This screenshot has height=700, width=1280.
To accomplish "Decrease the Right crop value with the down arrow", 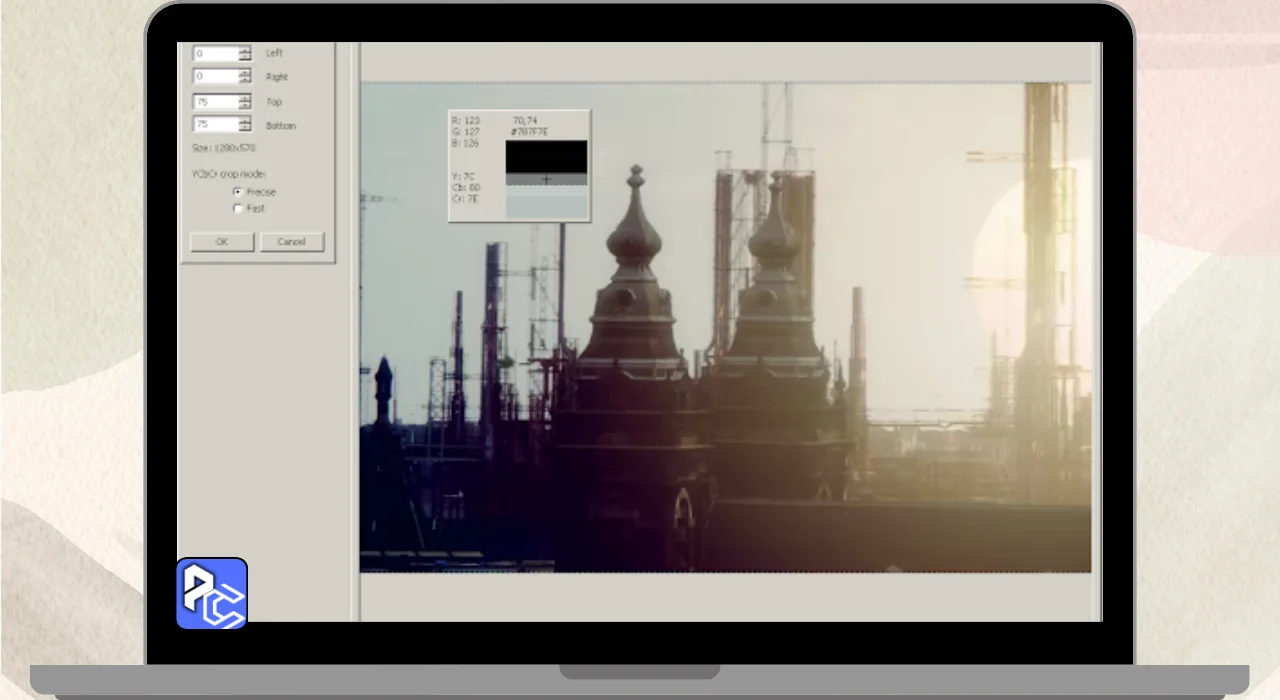I will (245, 81).
